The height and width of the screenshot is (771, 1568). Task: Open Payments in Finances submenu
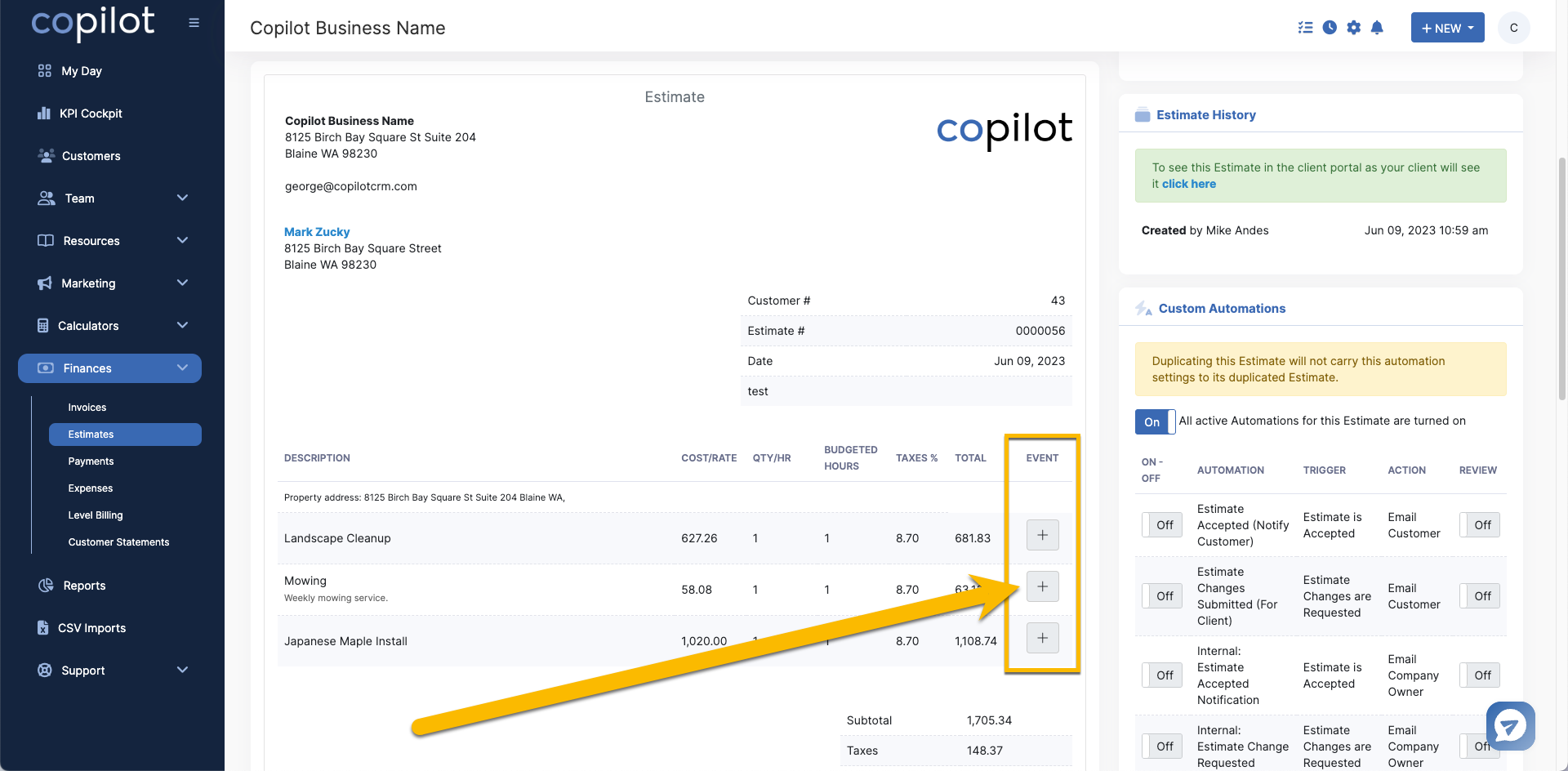[x=91, y=461]
